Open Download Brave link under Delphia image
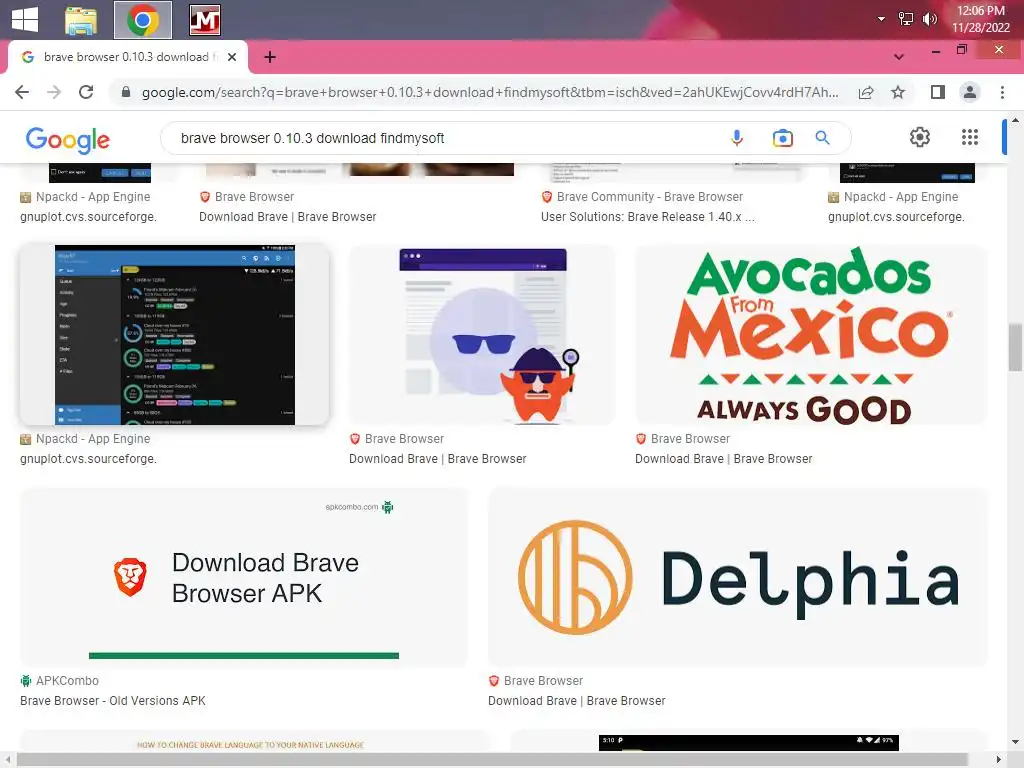 tap(577, 701)
